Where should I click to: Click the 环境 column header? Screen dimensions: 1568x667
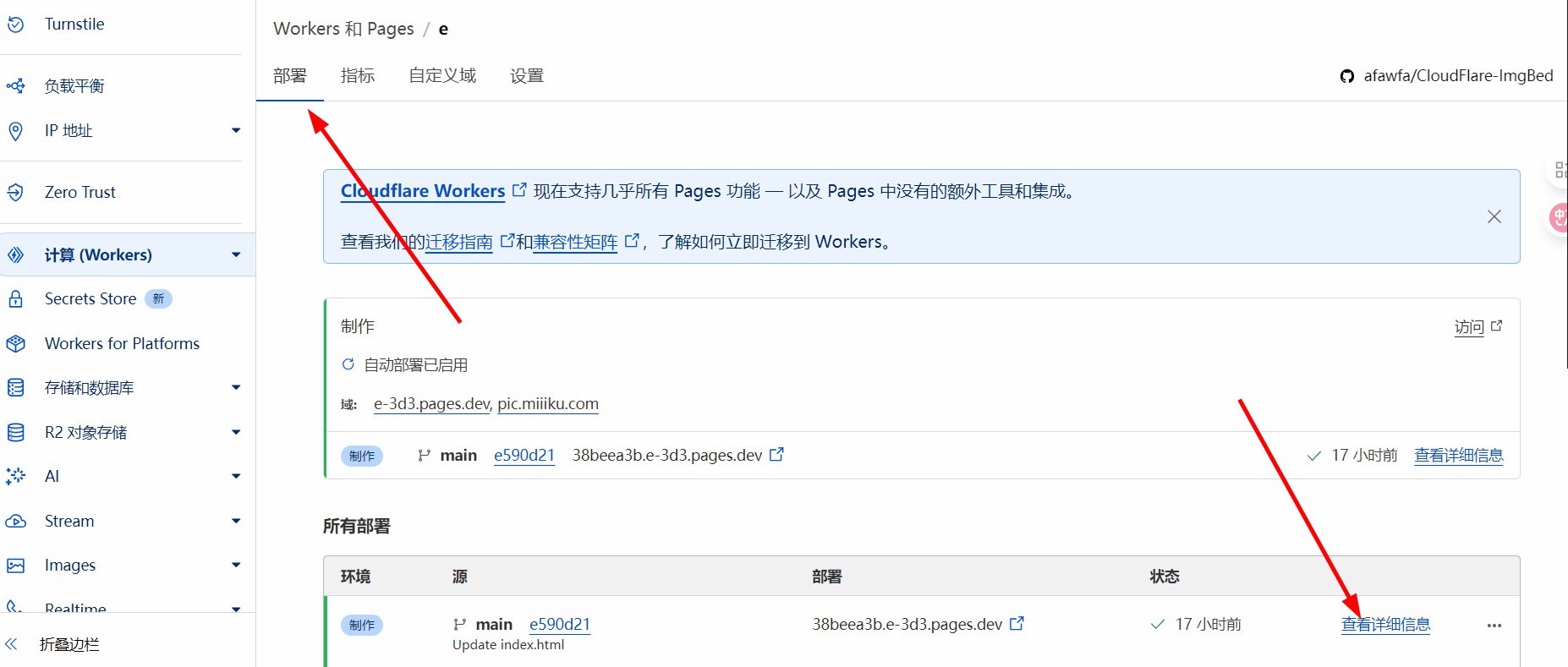(x=355, y=576)
